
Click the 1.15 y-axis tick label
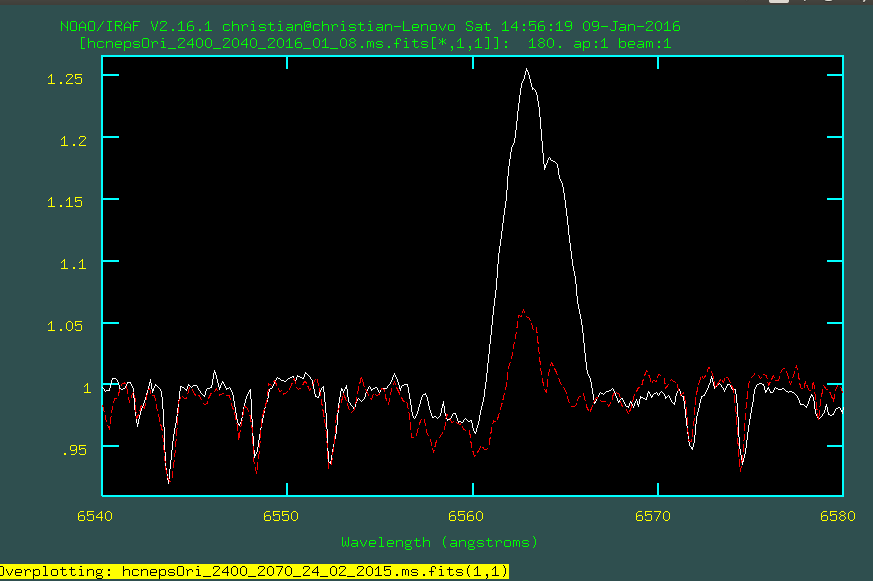pyautogui.click(x=68, y=201)
